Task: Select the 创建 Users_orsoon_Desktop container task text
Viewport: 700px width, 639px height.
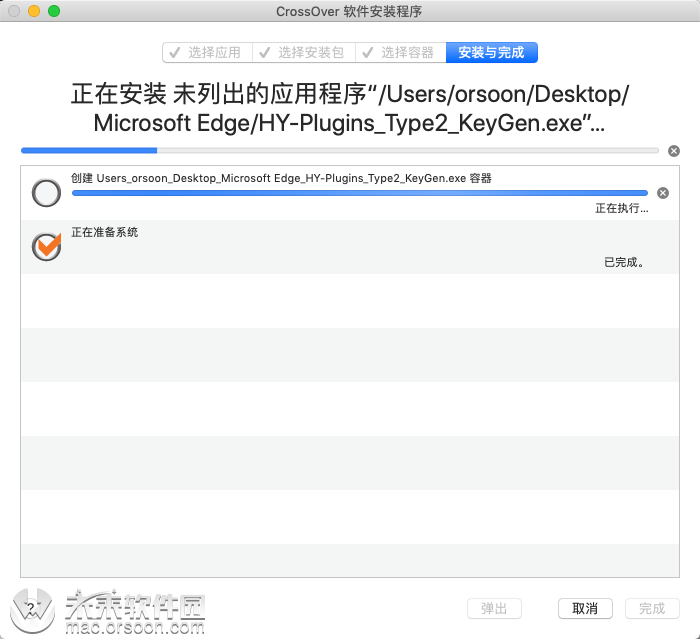Action: (281, 178)
